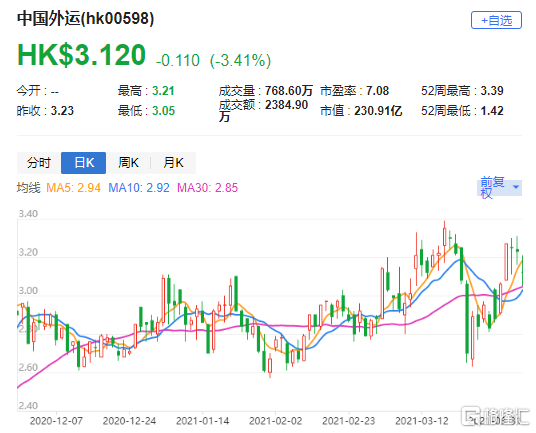Viewport: 536px width, 433px height.
Task: Click the 均线 moving average label
Action: [x=29, y=188]
